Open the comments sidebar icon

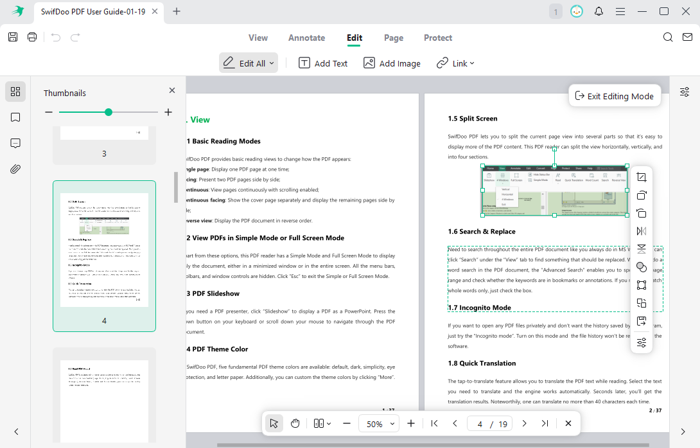(x=15, y=143)
